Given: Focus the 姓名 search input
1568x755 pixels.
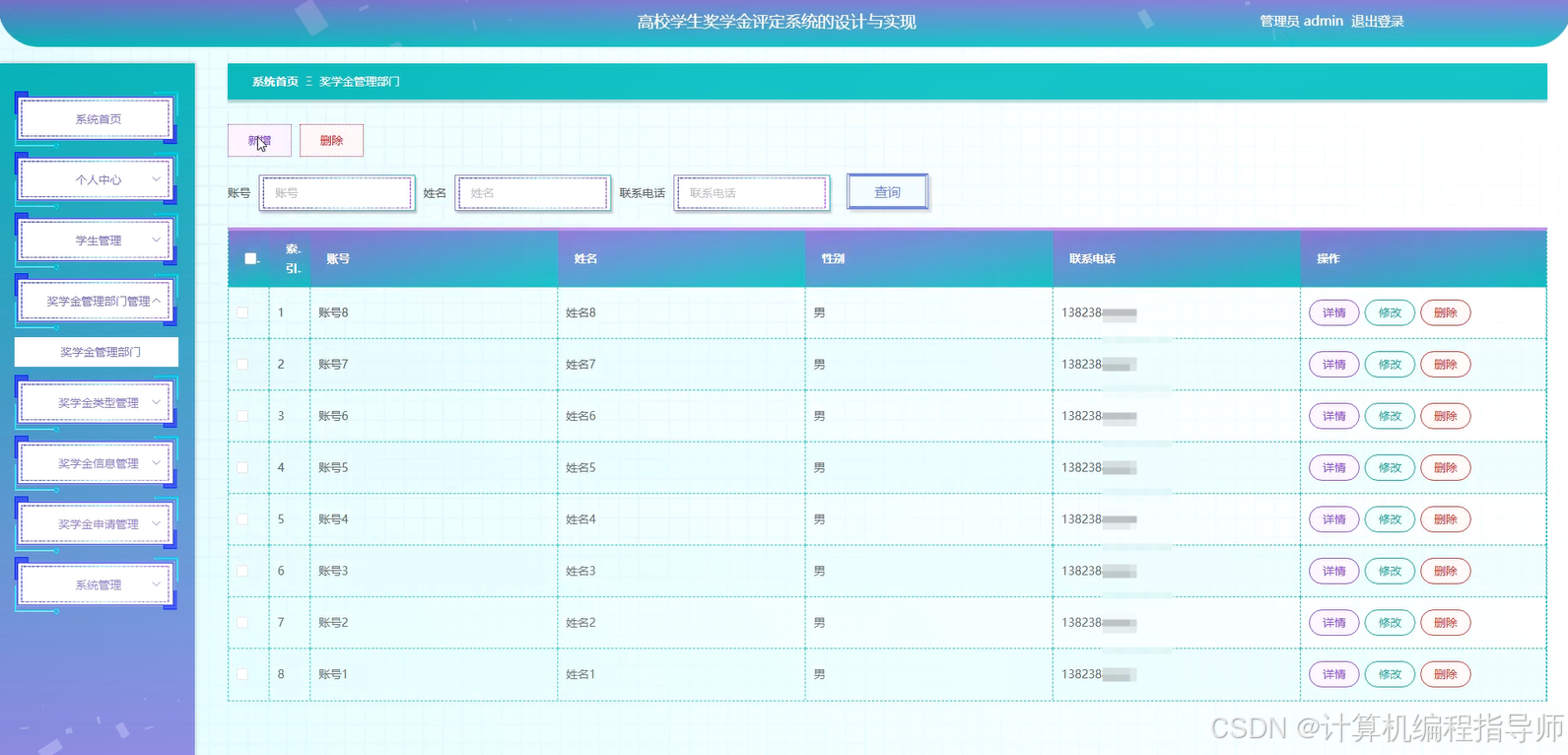Looking at the screenshot, I should click(532, 193).
